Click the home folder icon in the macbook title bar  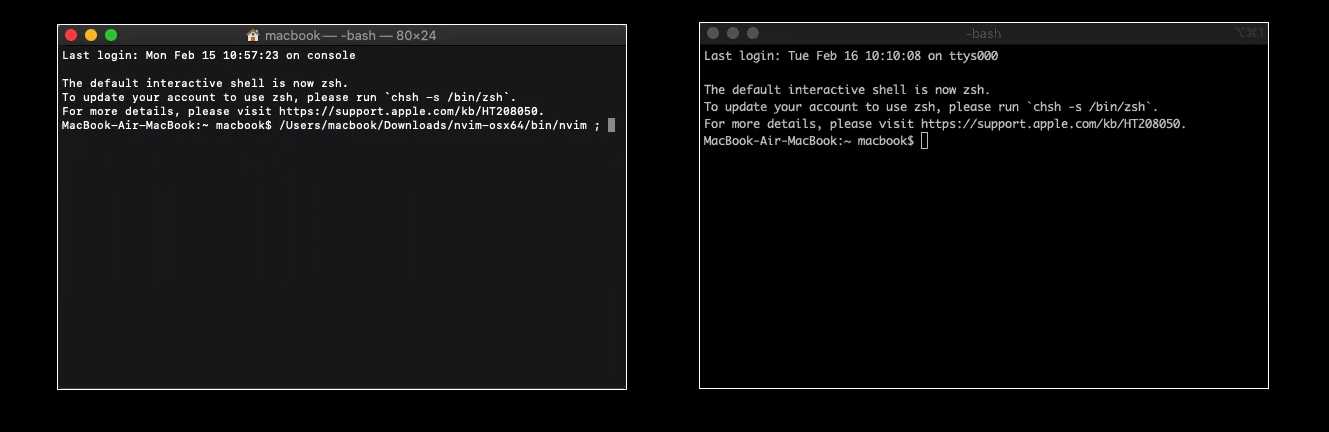coord(253,35)
